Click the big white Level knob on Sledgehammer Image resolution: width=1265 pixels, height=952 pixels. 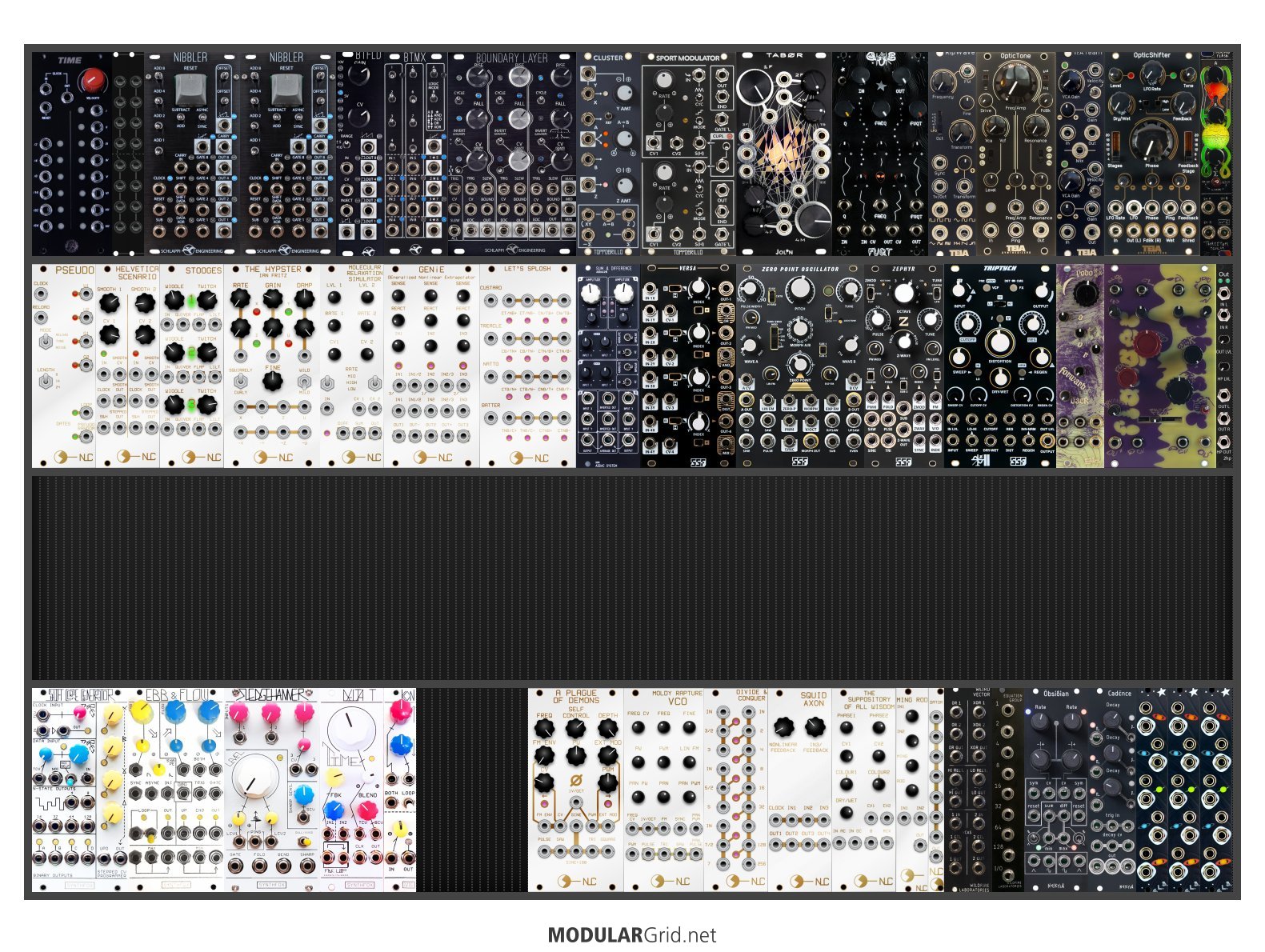coord(255,778)
